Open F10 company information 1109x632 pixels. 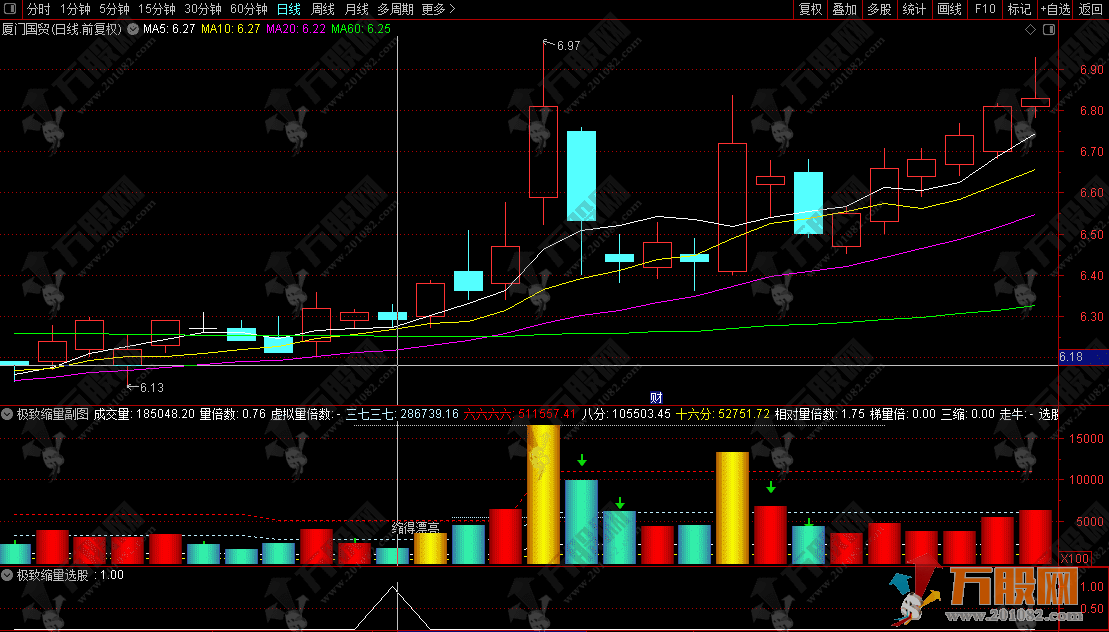tap(985, 9)
